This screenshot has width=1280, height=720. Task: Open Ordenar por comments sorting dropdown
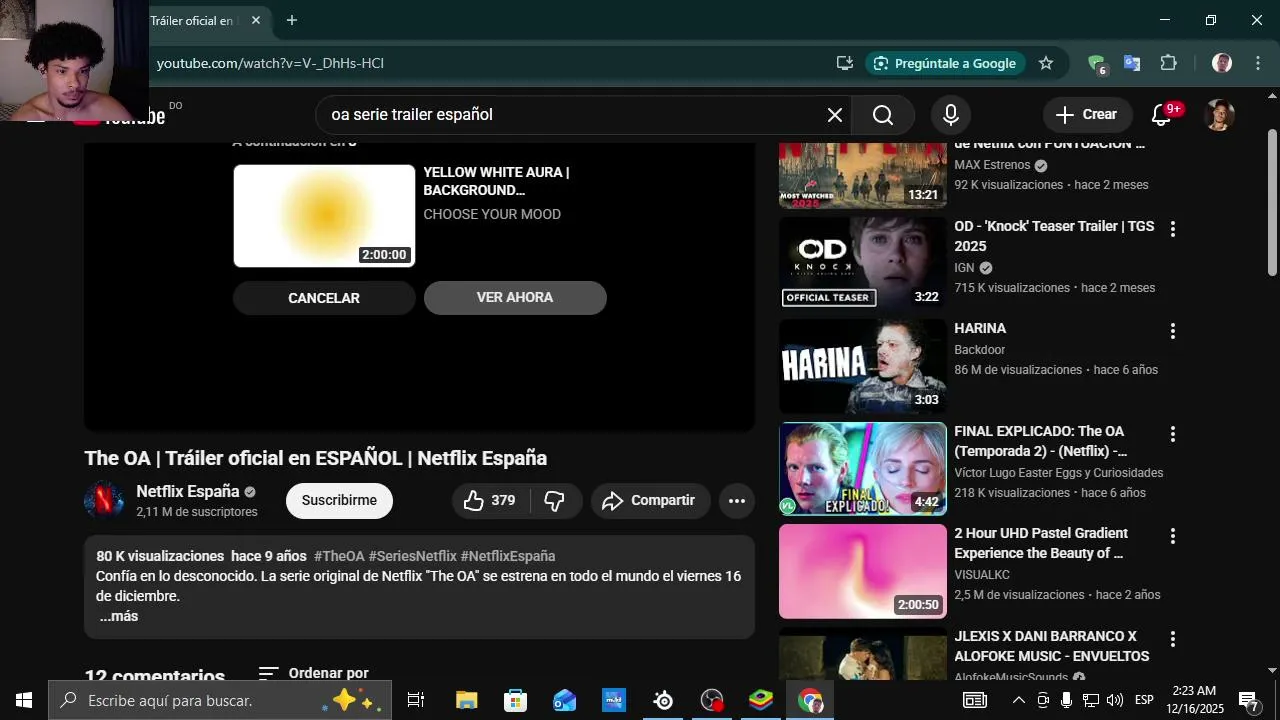pyautogui.click(x=314, y=674)
